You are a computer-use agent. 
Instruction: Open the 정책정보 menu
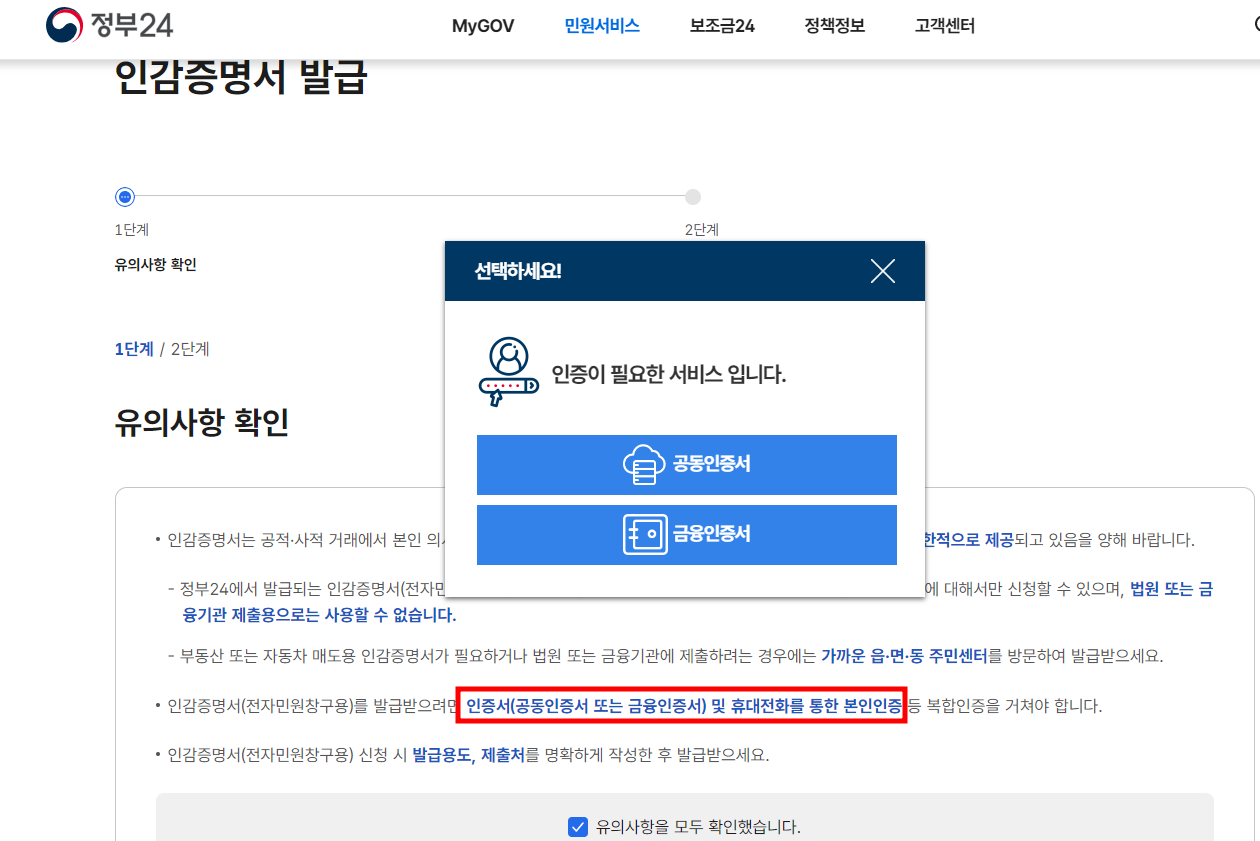[x=834, y=26]
